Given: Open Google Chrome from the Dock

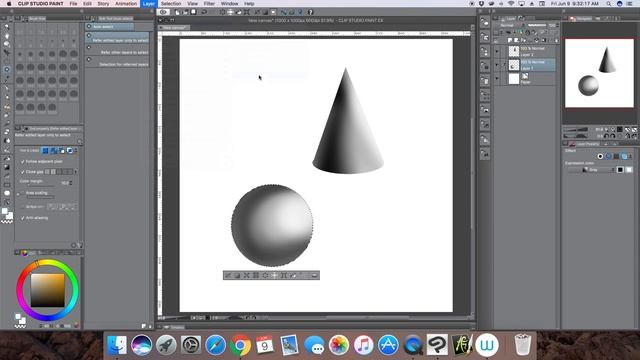Looking at the screenshot, I should [x=240, y=345].
